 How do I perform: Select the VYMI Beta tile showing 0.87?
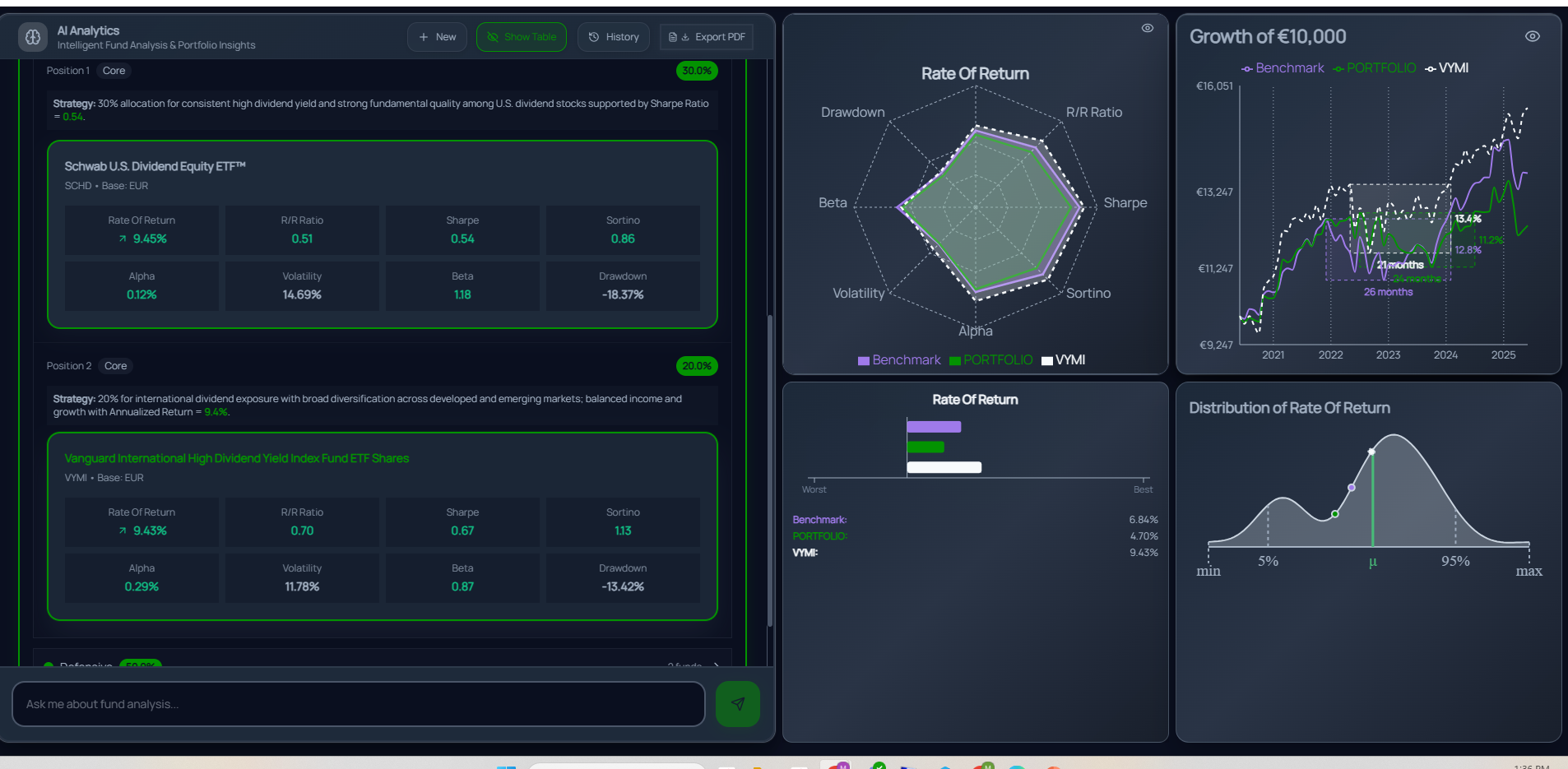462,578
